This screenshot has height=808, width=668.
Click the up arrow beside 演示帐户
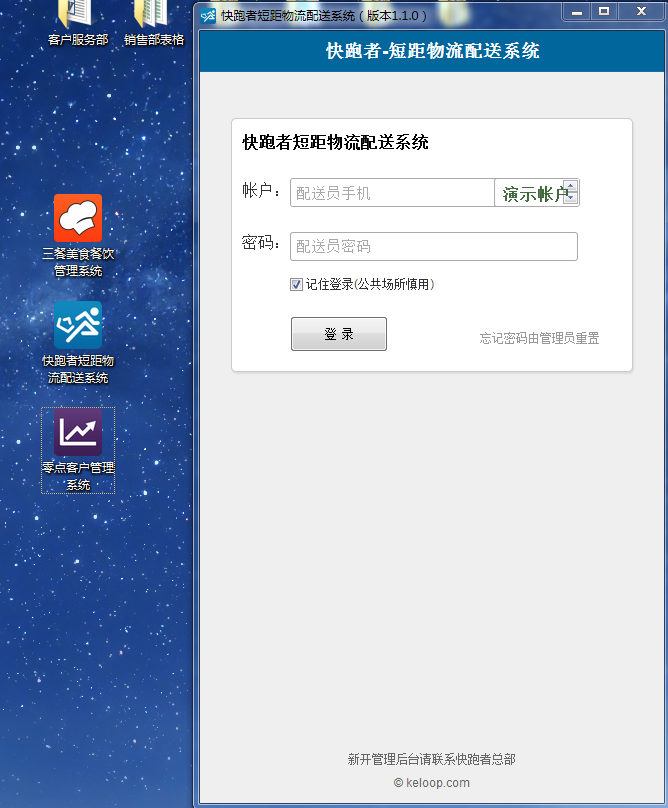tap(571, 186)
